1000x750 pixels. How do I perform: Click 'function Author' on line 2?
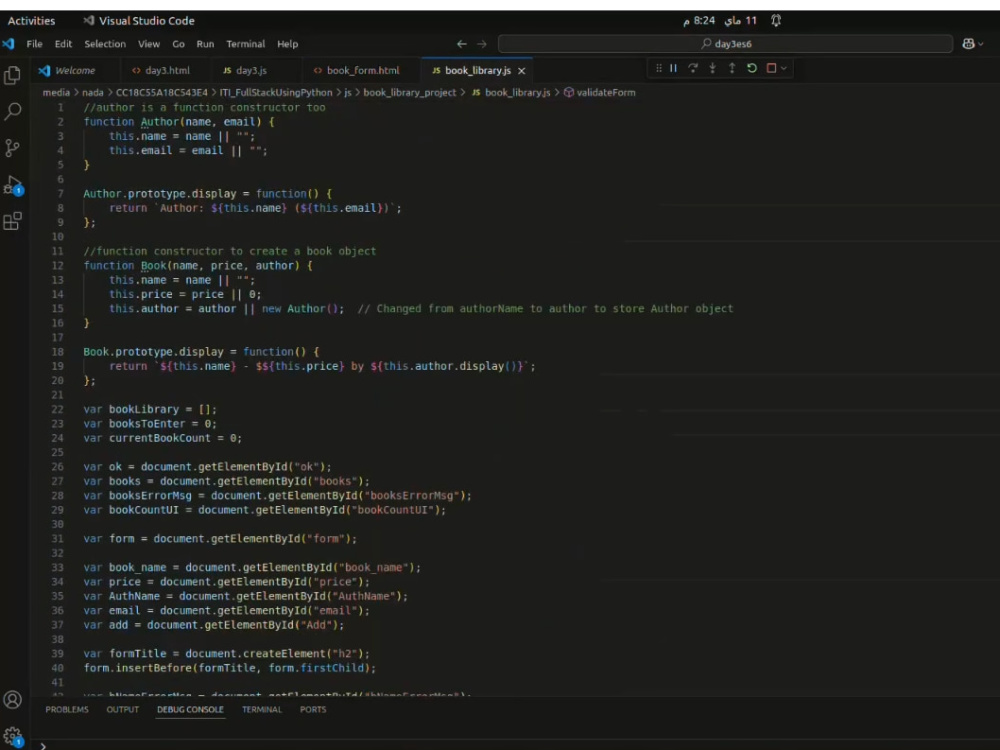click(131, 122)
